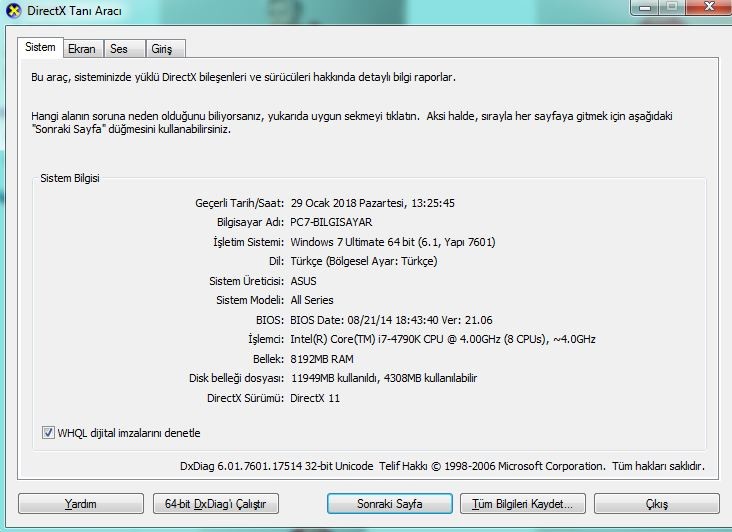The image size is (732, 532).
Task: Click computer name PC7-BILGISAYAR
Action: coord(331,222)
